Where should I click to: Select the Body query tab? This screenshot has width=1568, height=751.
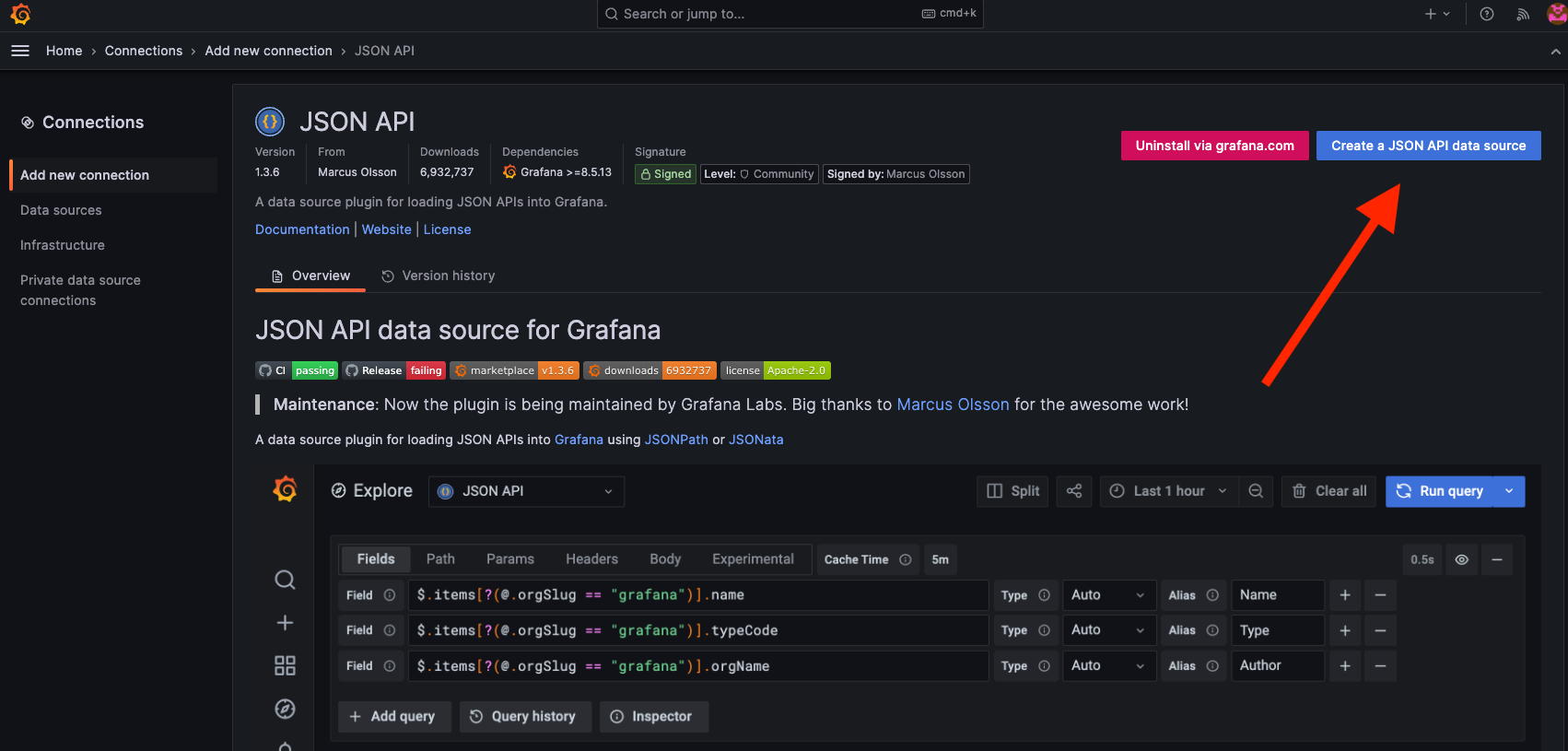(x=665, y=559)
